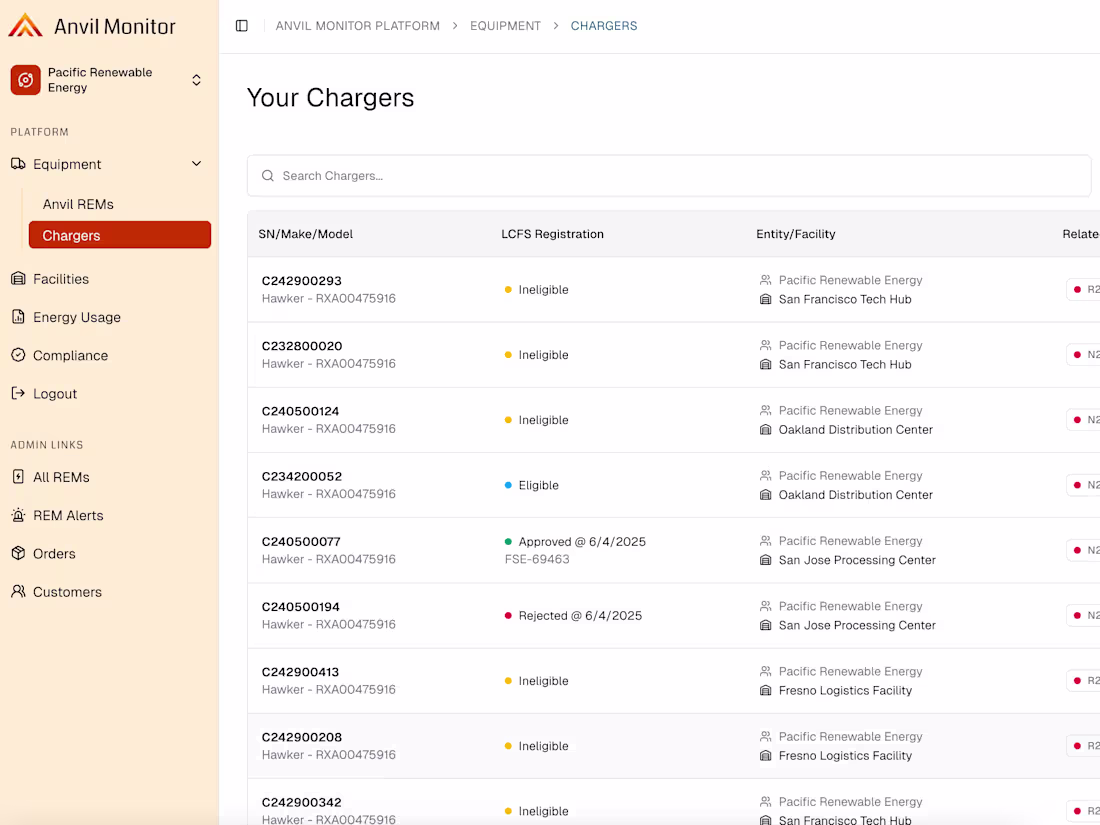Click the Logout arrow icon
The width and height of the screenshot is (1100, 825).
(18, 394)
